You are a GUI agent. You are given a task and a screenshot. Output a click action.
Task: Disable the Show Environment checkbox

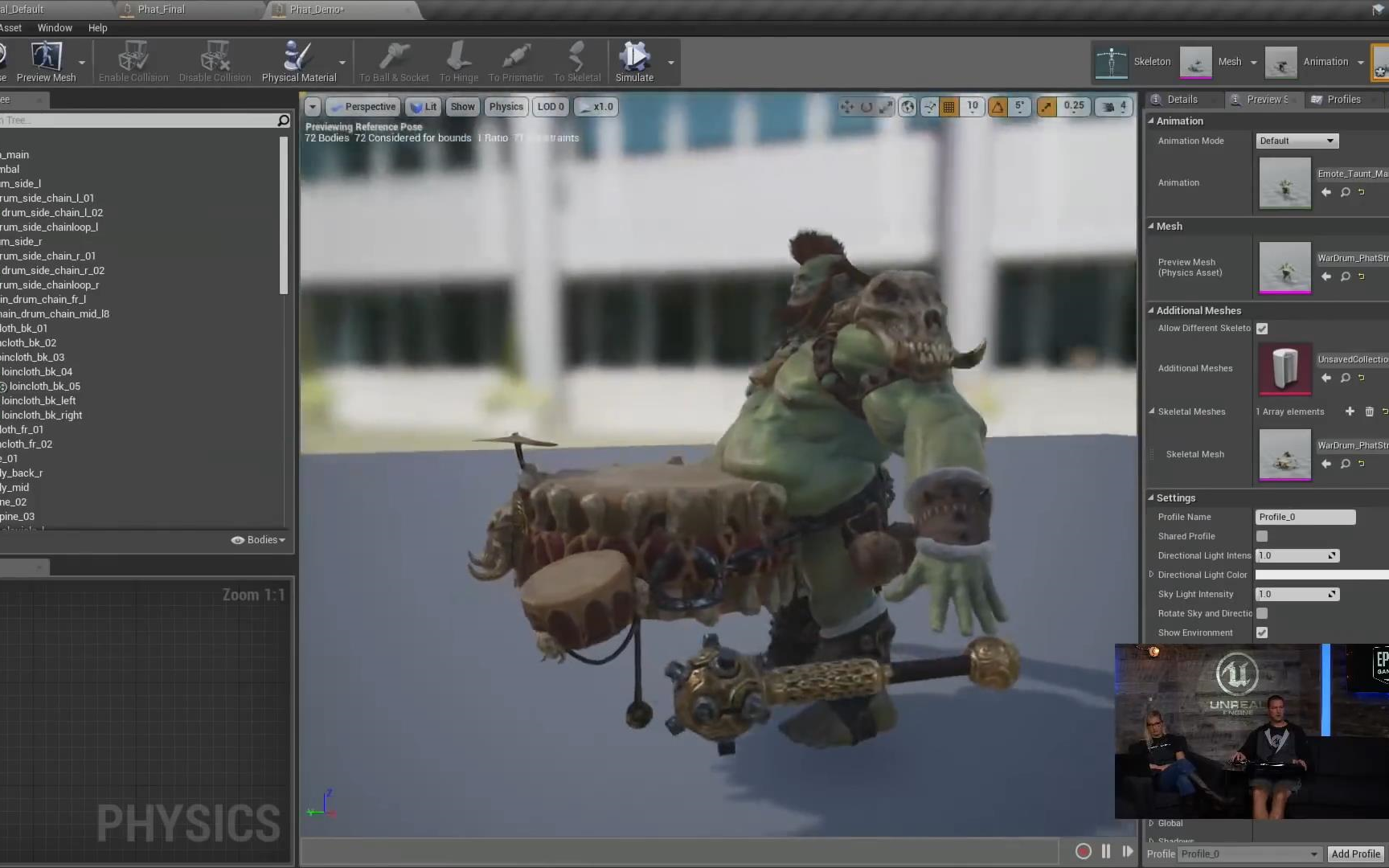[1261, 633]
